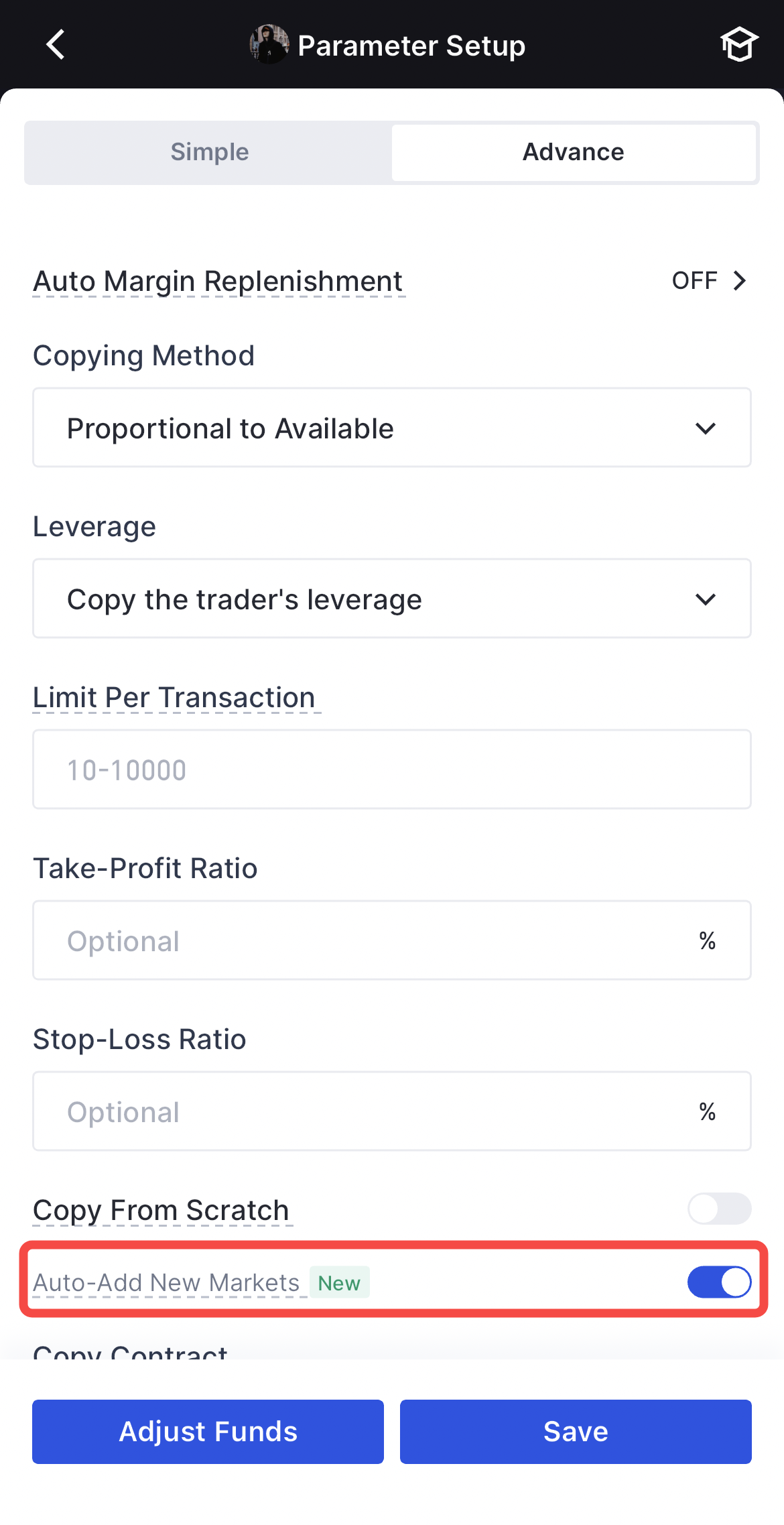Click percent sign in Take-Profit Ratio field
The width and height of the screenshot is (784, 1525).
707,940
